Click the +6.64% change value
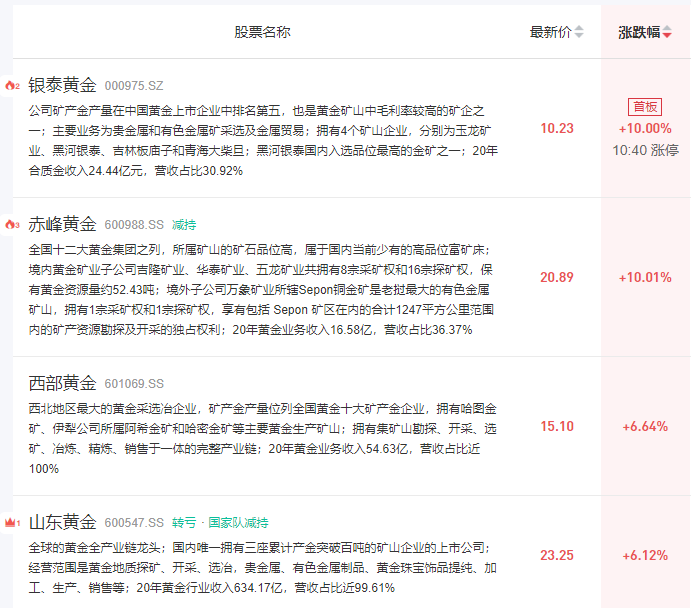Image resolution: width=691 pixels, height=608 pixels. click(x=645, y=426)
